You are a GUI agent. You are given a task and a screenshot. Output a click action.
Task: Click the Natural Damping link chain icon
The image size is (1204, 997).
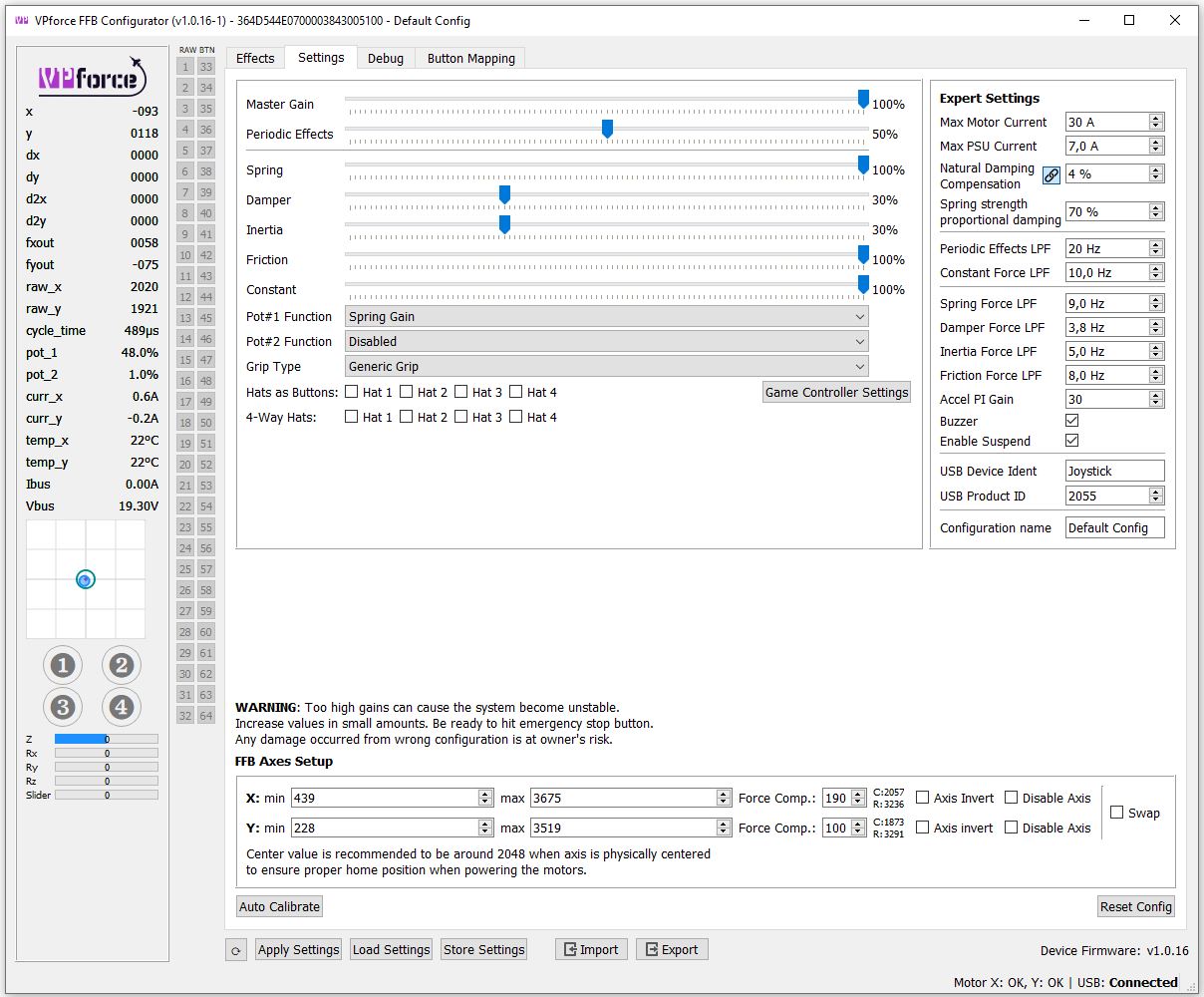(1052, 175)
